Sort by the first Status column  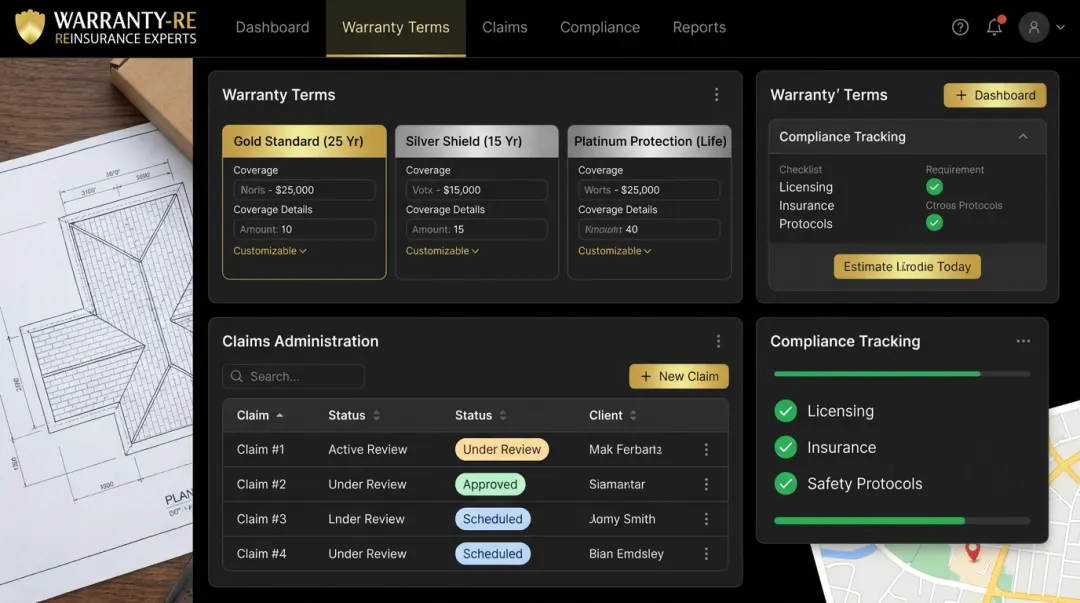point(354,416)
